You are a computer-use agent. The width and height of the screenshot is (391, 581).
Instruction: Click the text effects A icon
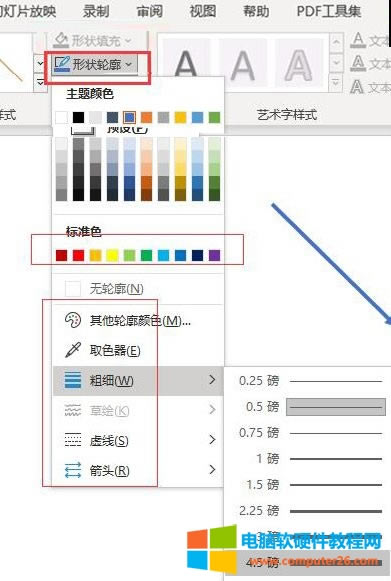point(357,86)
